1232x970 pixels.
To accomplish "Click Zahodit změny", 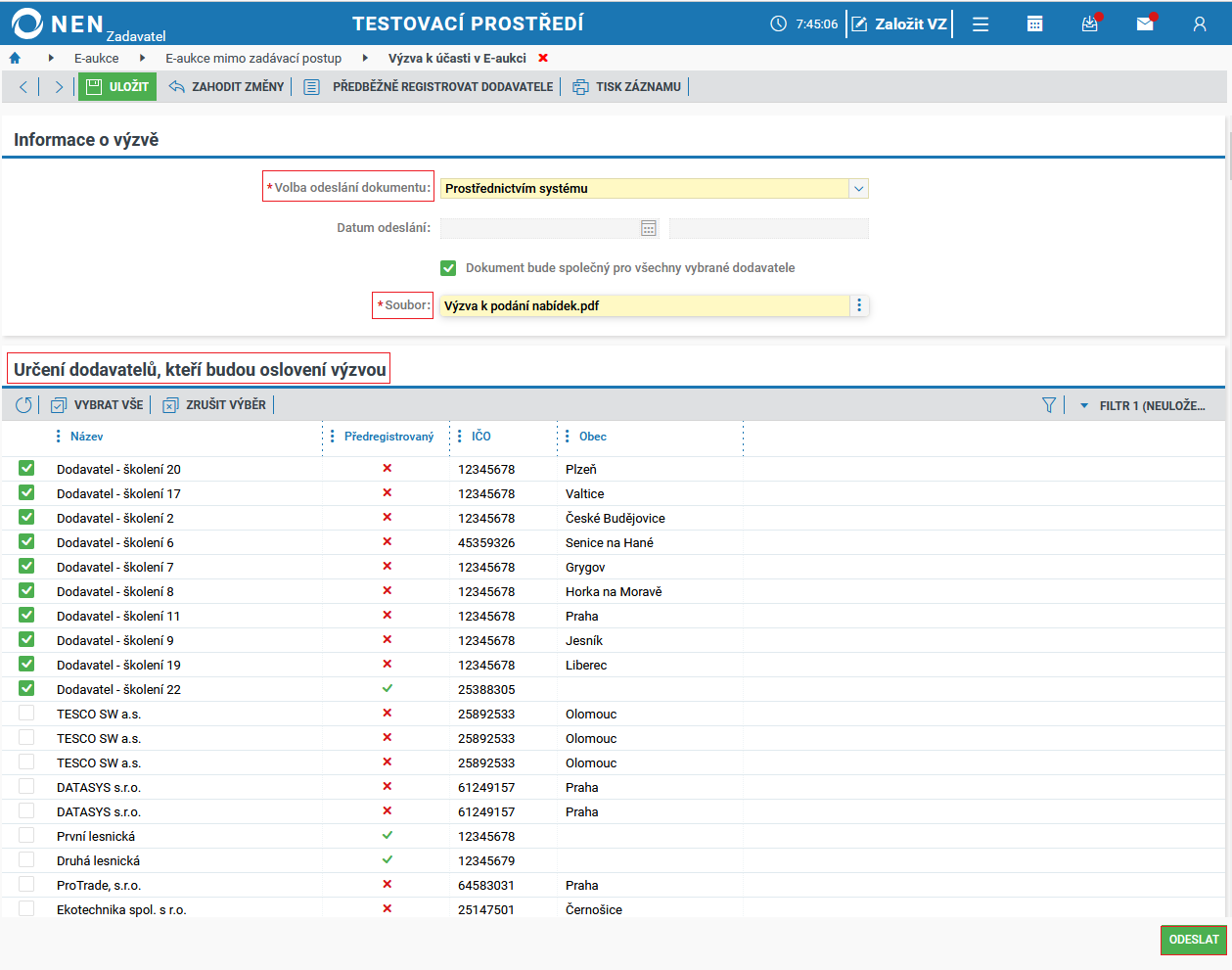I will pyautogui.click(x=227, y=87).
